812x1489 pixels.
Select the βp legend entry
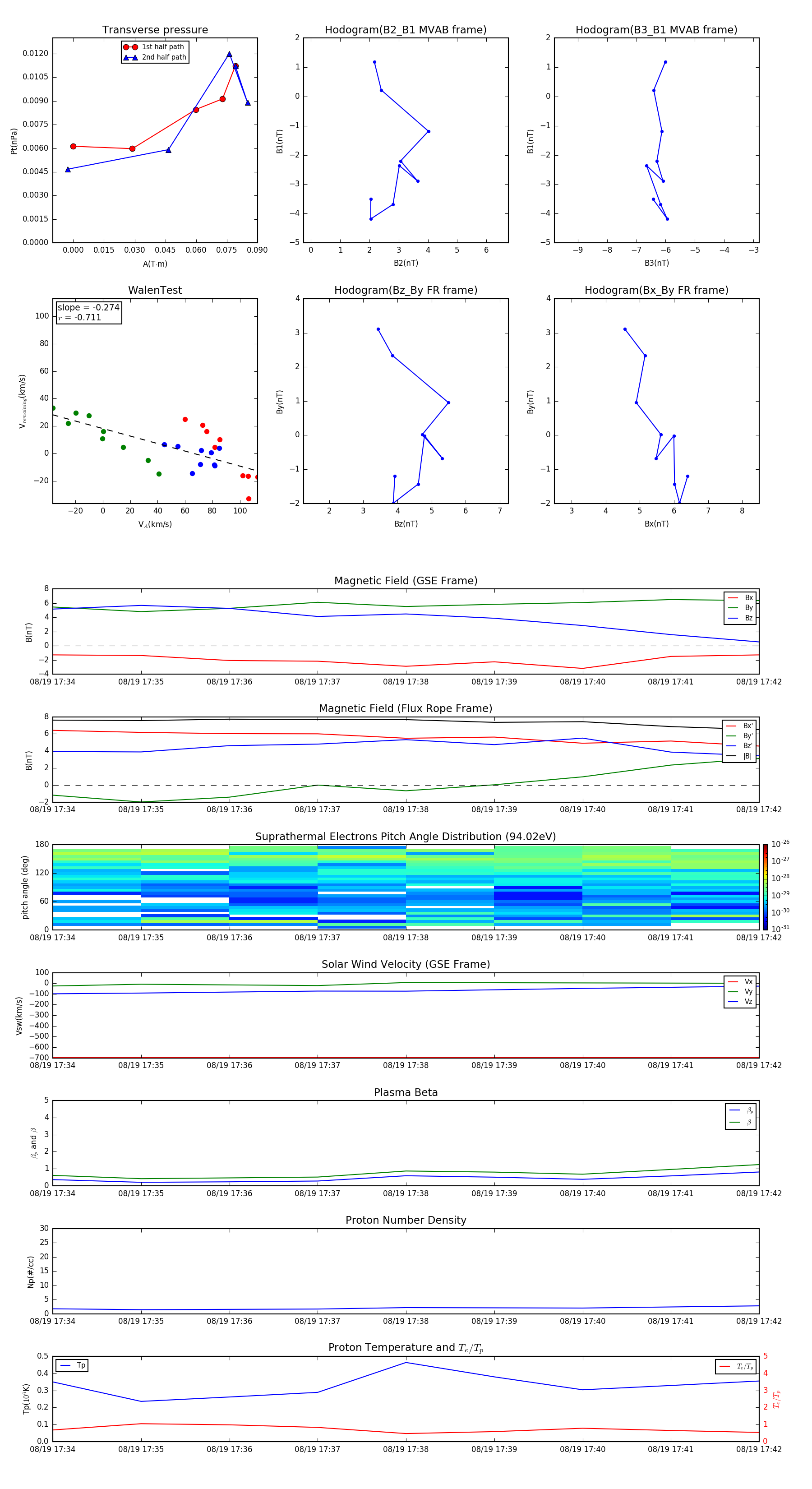741,1110
